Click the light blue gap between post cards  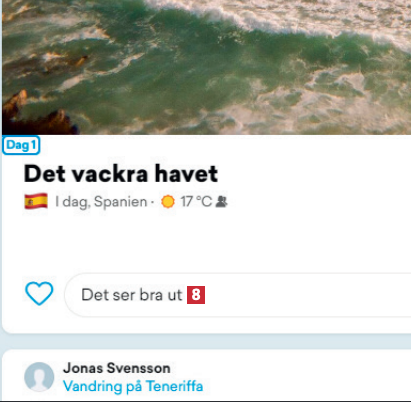coord(206,341)
